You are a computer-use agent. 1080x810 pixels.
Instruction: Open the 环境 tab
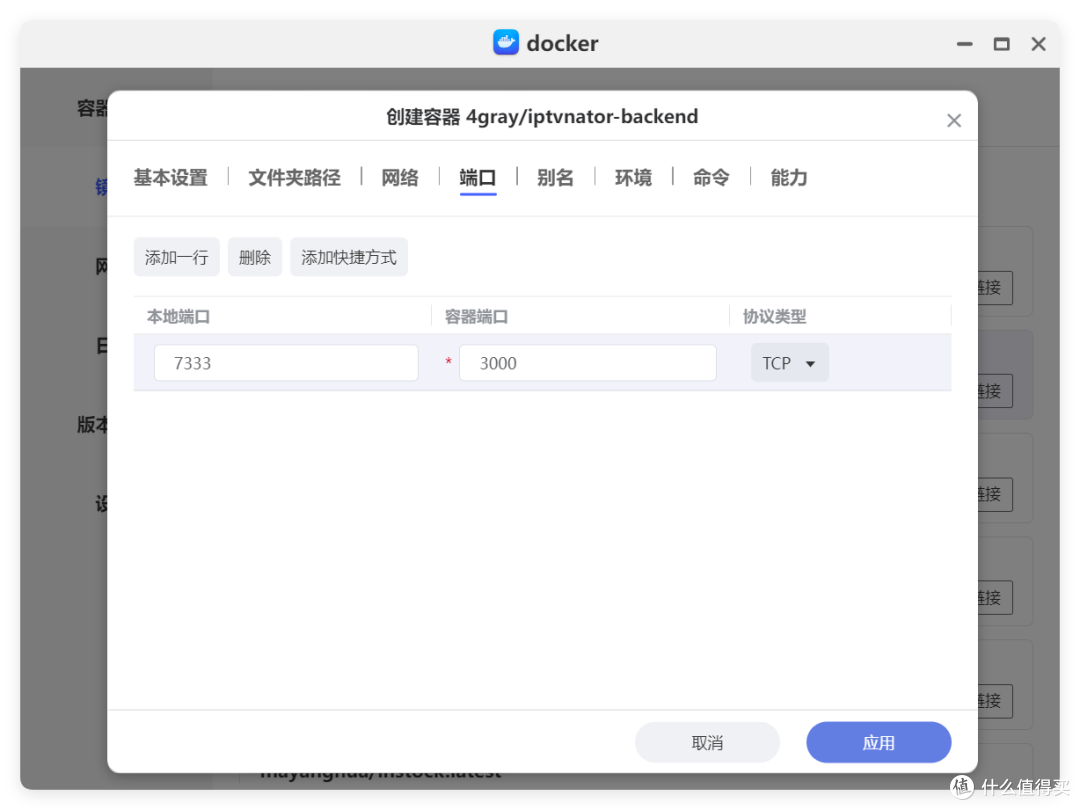click(633, 178)
